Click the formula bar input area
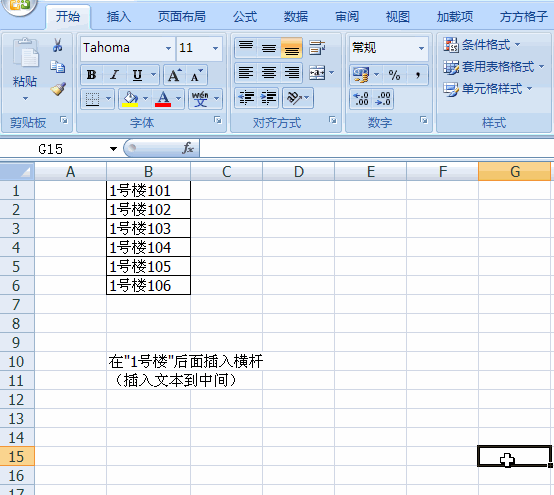554x495 pixels. (x=376, y=148)
